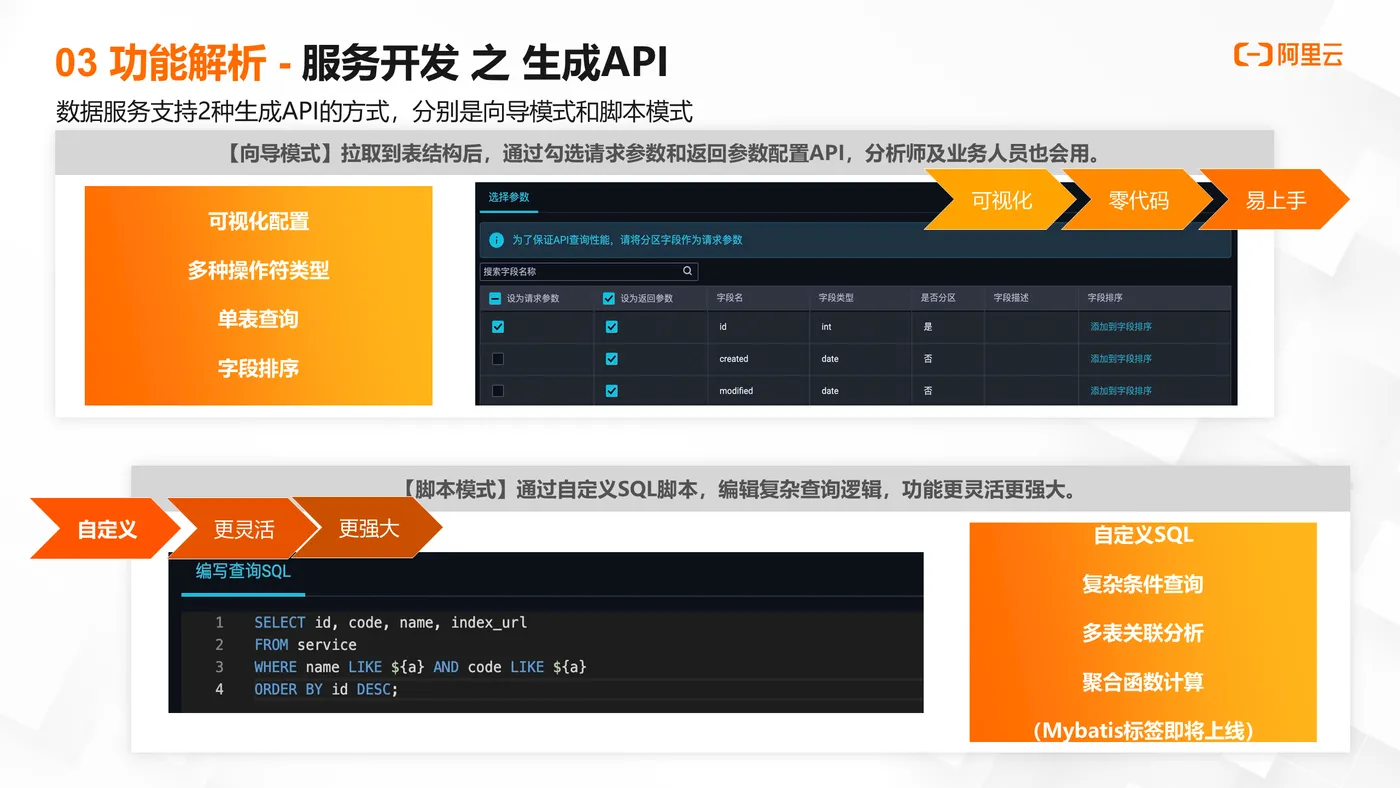
Task: Click the 字段排序 column header
Action: (x=1105, y=298)
